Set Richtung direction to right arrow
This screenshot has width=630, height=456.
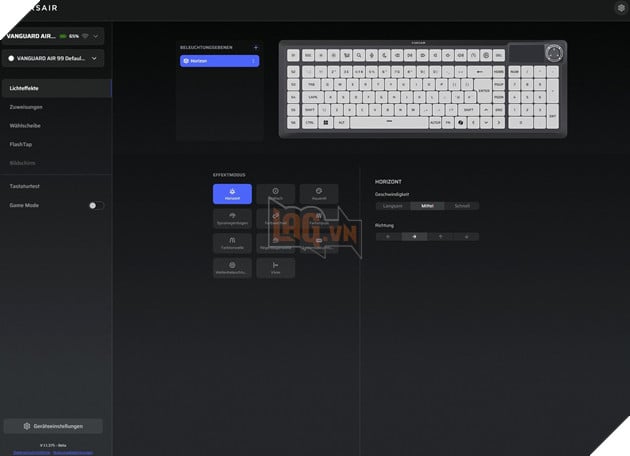414,237
